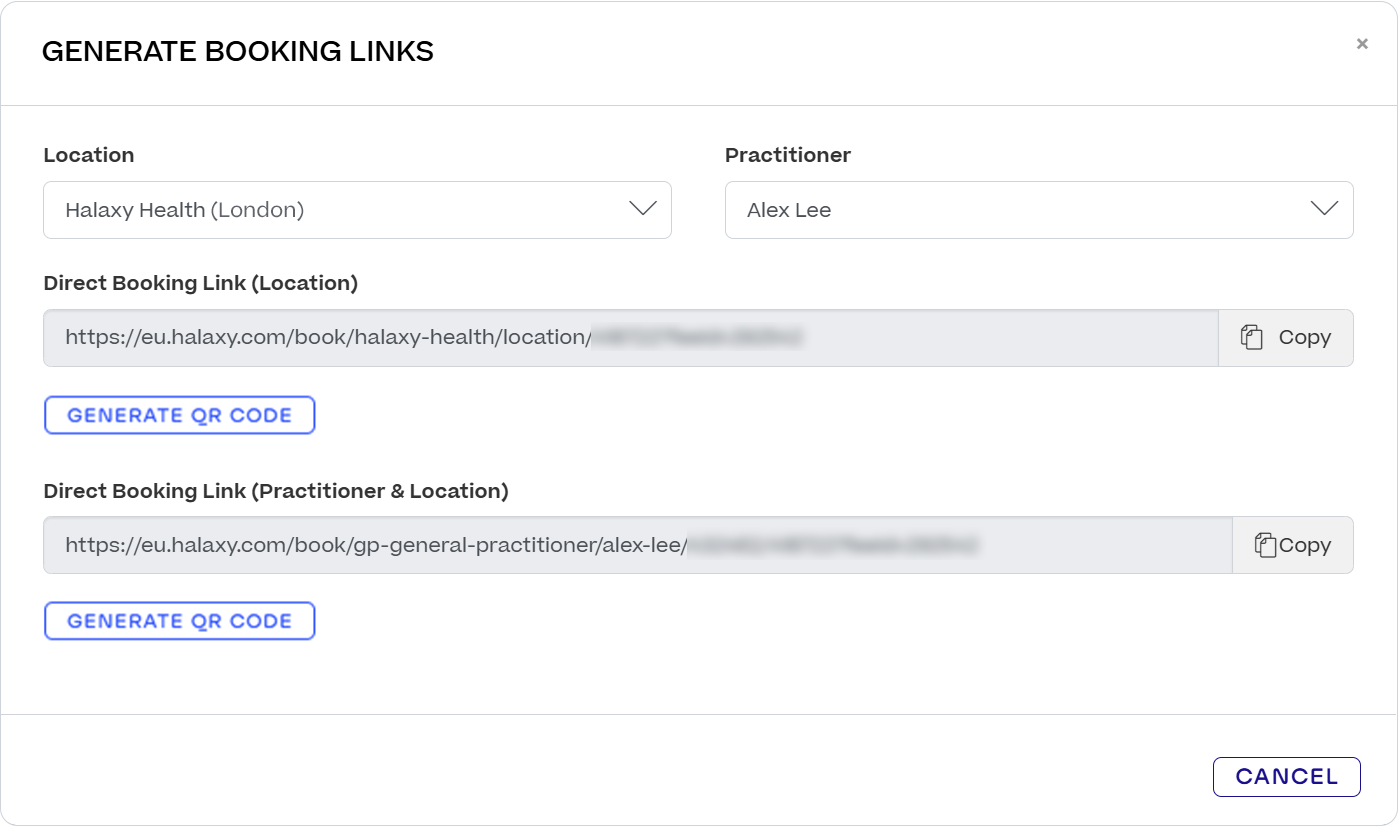
Task: Select the alex-lee practitioner URL field
Action: coord(638,545)
